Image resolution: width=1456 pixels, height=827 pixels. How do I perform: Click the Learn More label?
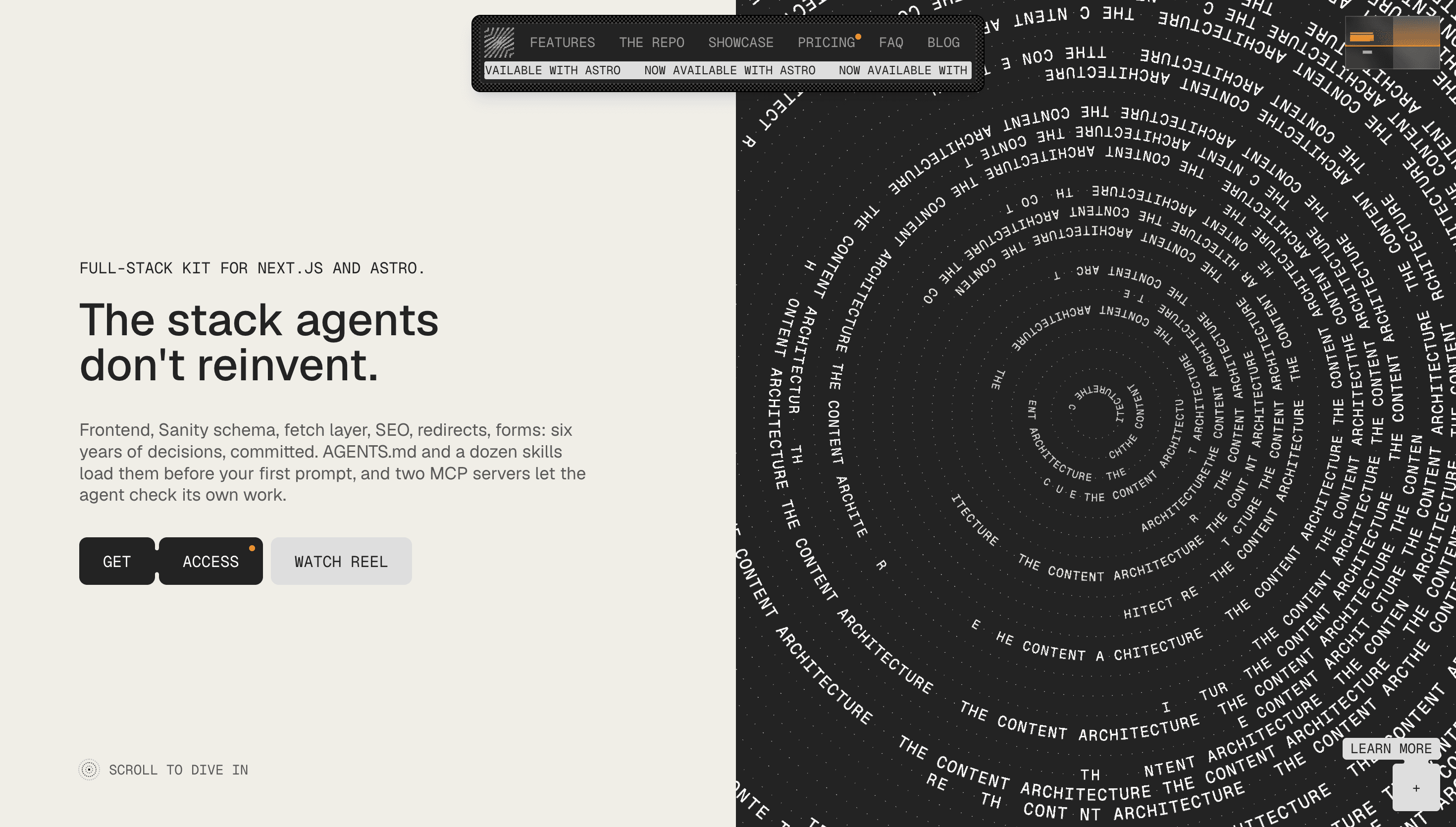pos(1391,749)
